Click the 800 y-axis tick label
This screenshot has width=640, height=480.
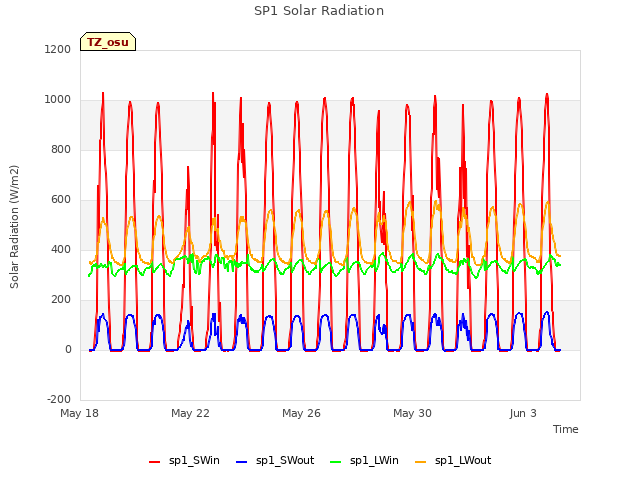(61, 150)
